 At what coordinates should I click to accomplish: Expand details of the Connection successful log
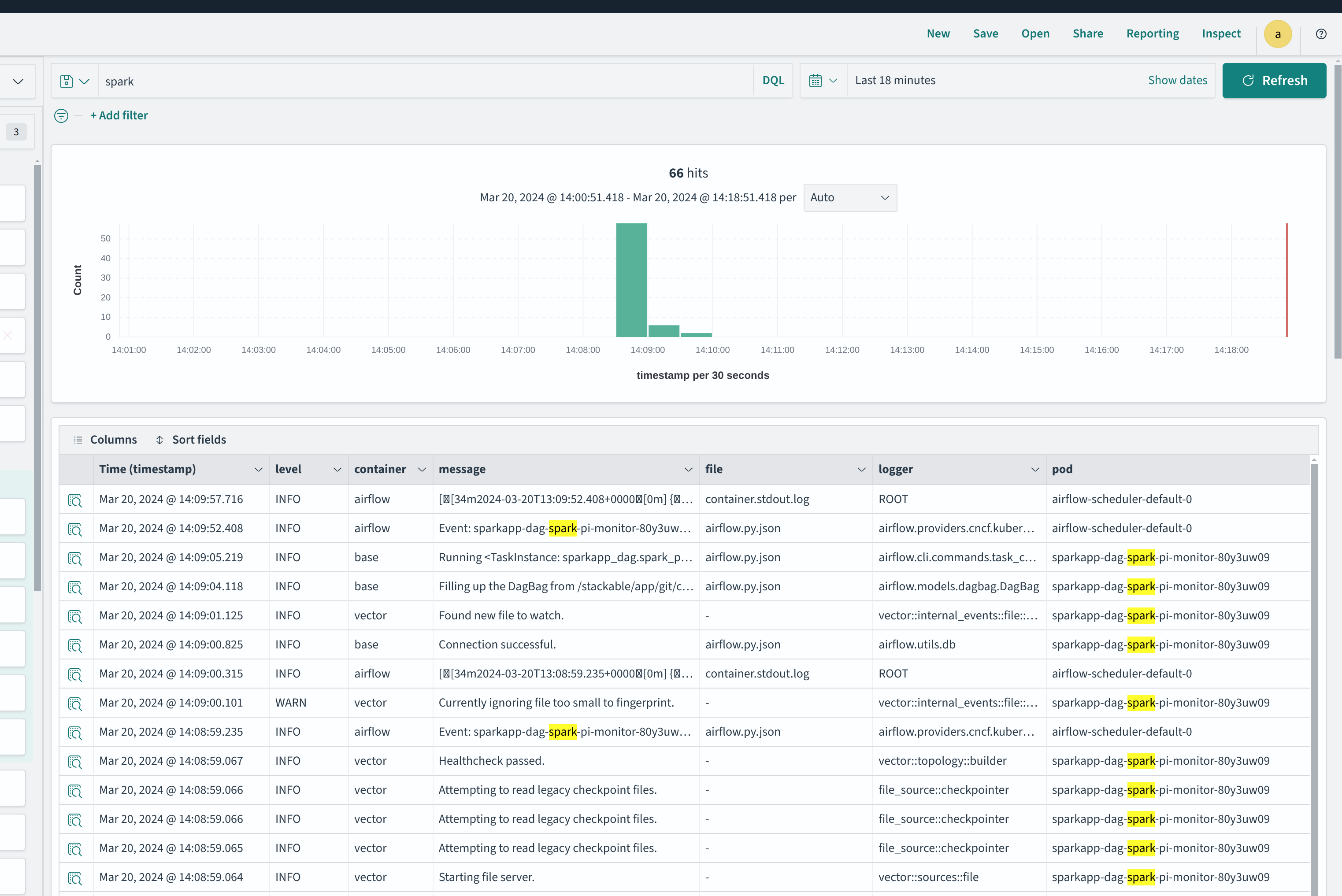click(x=76, y=645)
